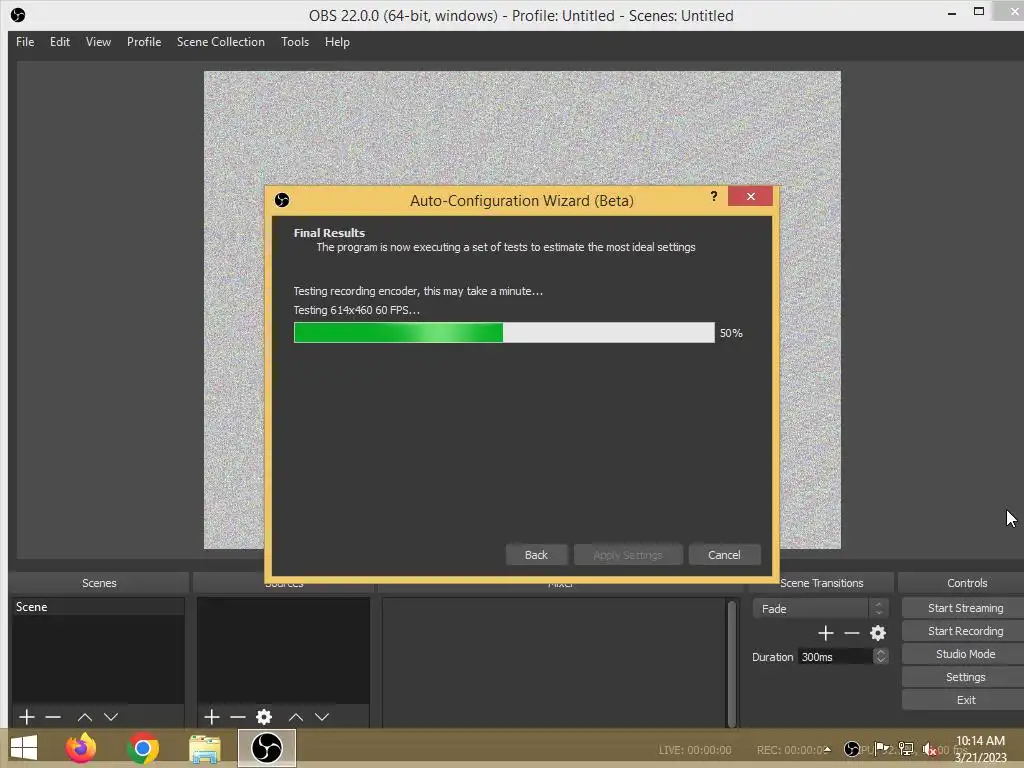The width and height of the screenshot is (1024, 768).
Task: Add a new scene with plus icon
Action: (x=27, y=717)
